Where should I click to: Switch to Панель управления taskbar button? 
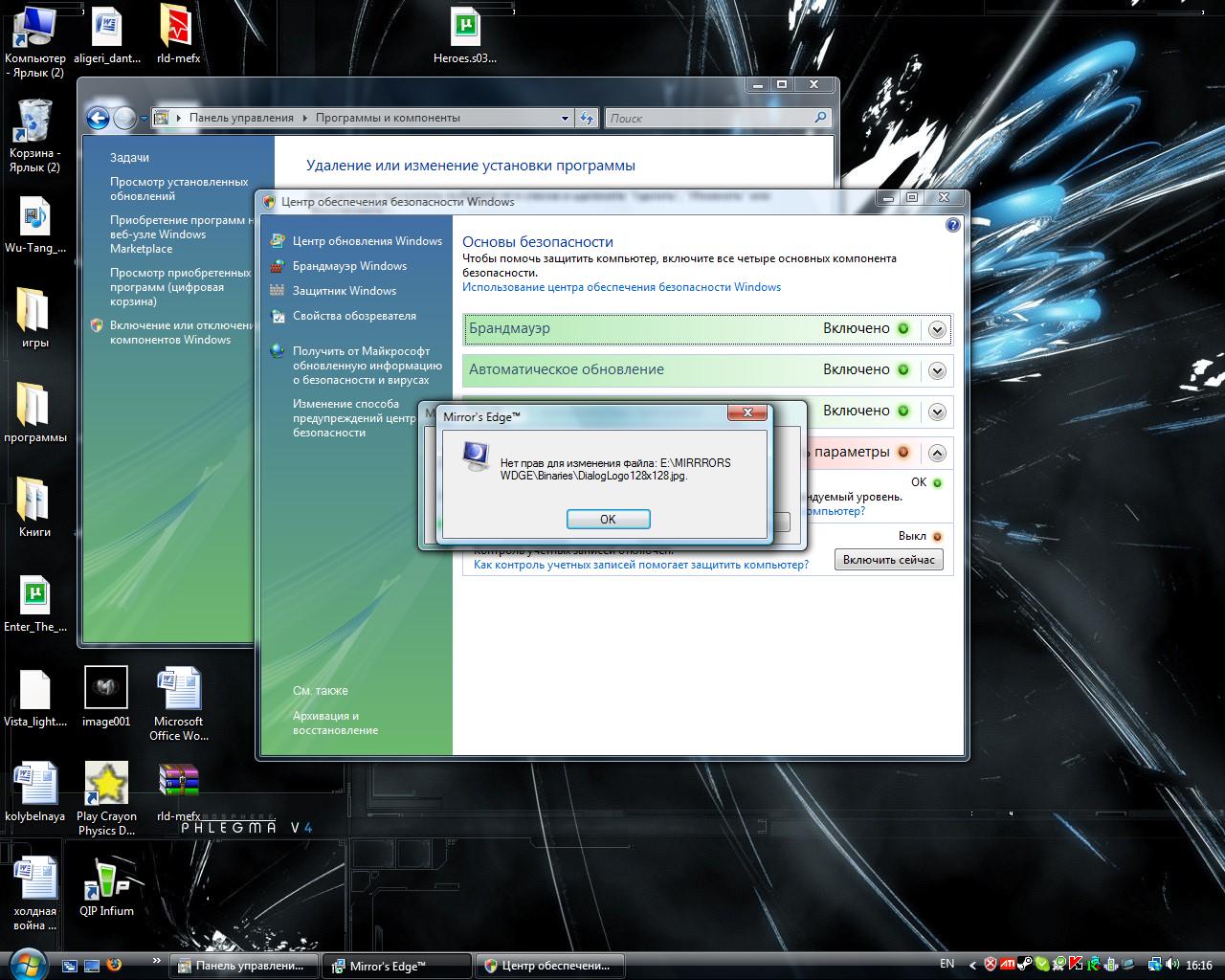point(244,966)
